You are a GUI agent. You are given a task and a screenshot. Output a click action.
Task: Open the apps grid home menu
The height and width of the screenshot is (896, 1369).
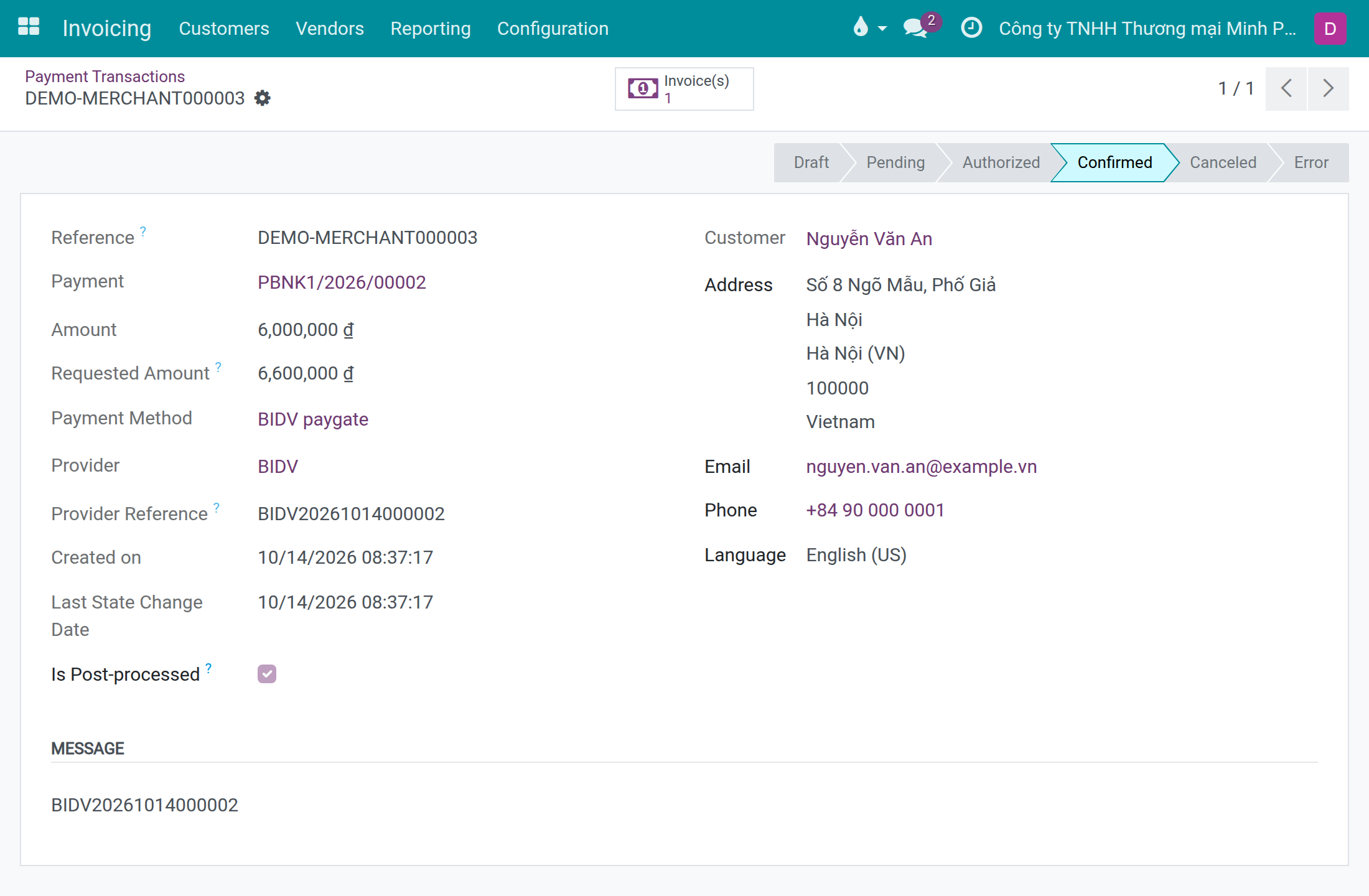pyautogui.click(x=29, y=27)
